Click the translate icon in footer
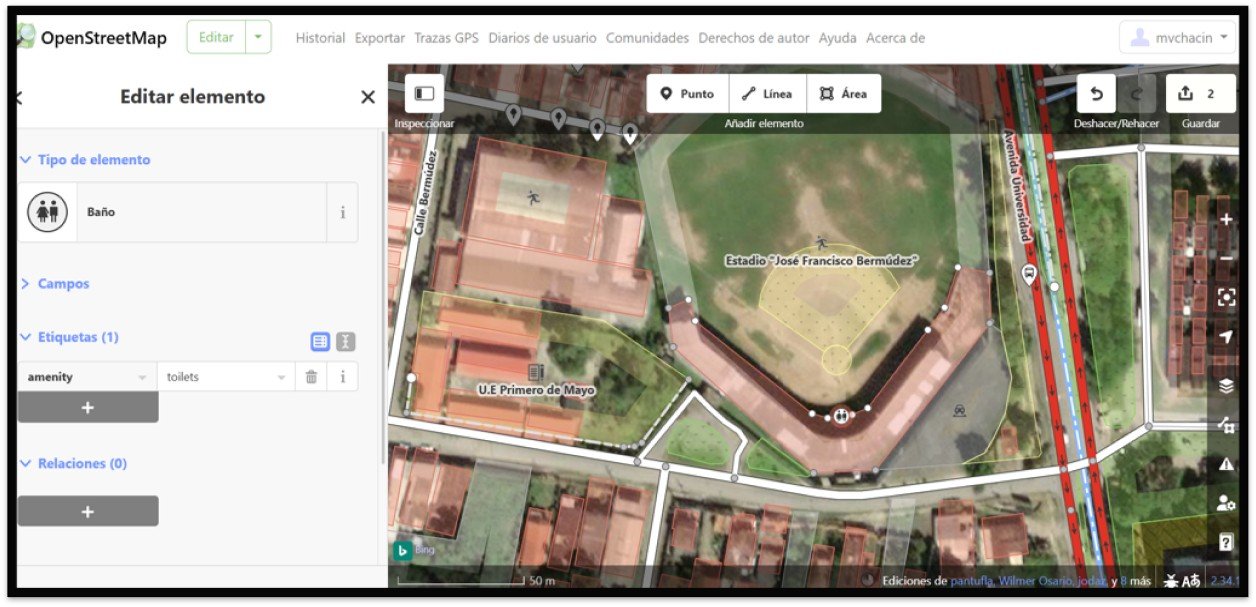 1191,581
